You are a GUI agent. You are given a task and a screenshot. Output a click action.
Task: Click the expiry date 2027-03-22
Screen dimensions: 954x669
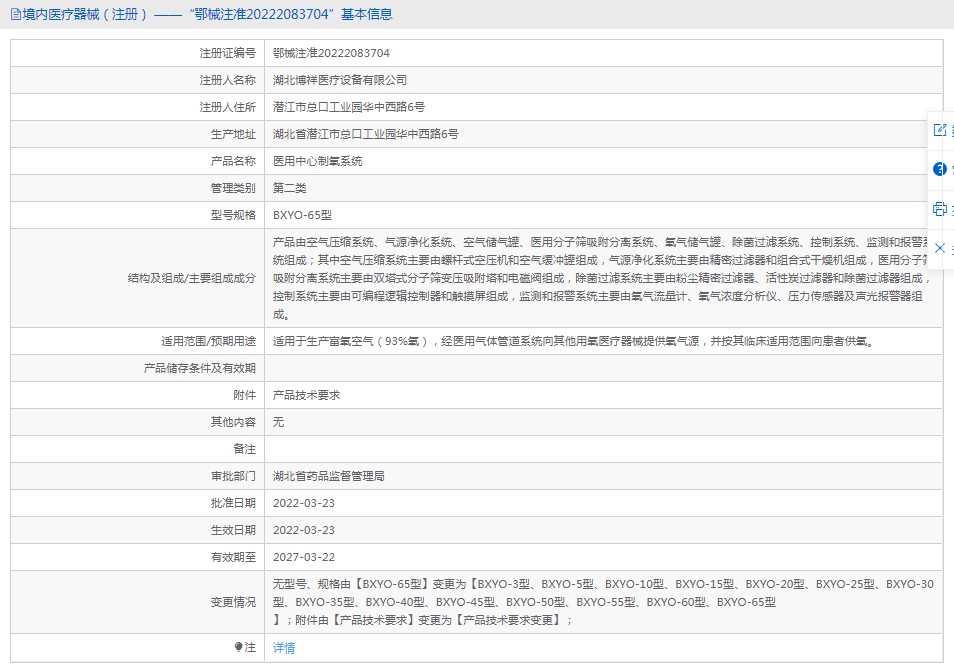(x=304, y=557)
